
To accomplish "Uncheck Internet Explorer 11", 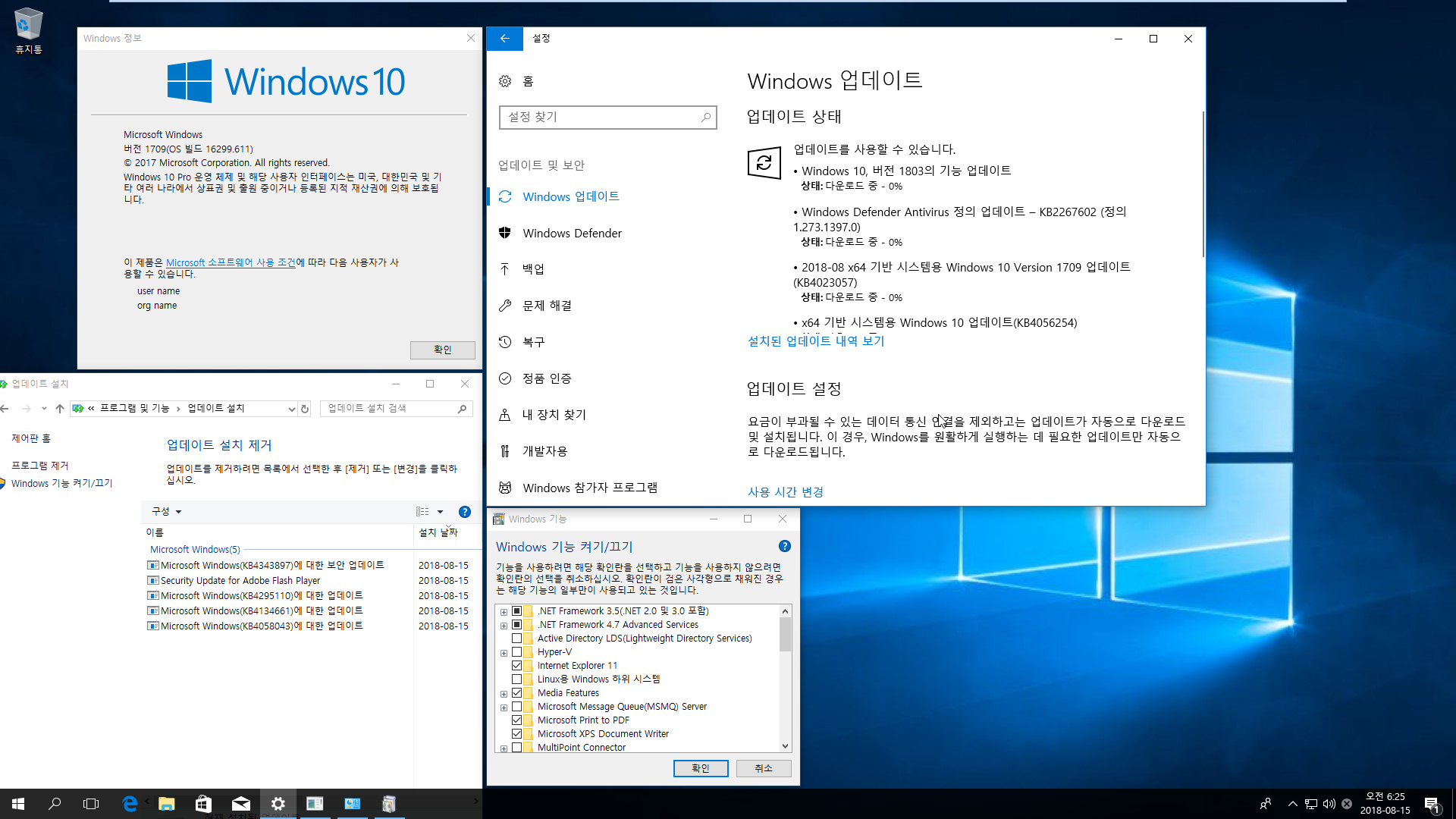I will tap(516, 666).
